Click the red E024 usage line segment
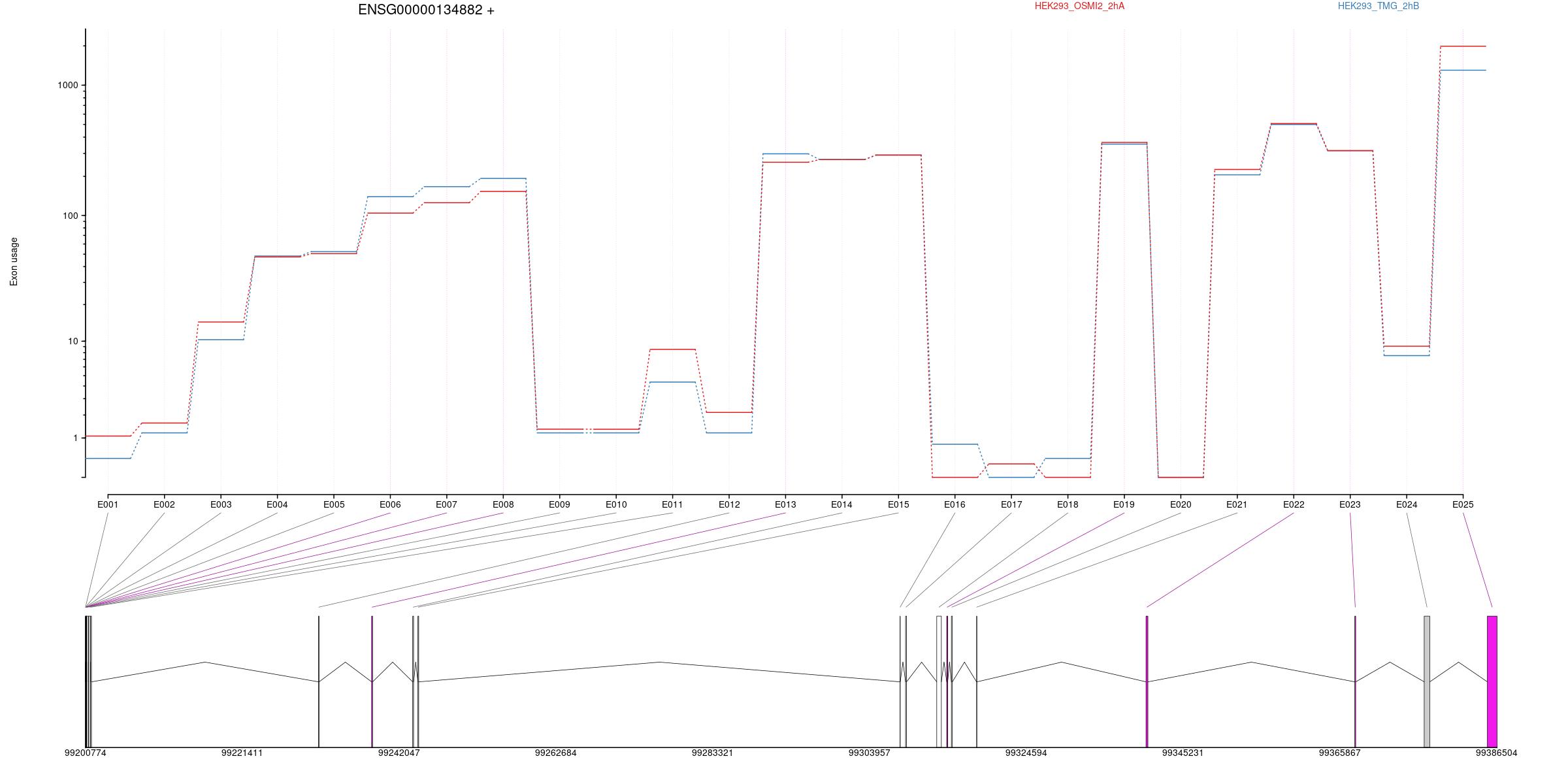1568x784 pixels. [1407, 346]
